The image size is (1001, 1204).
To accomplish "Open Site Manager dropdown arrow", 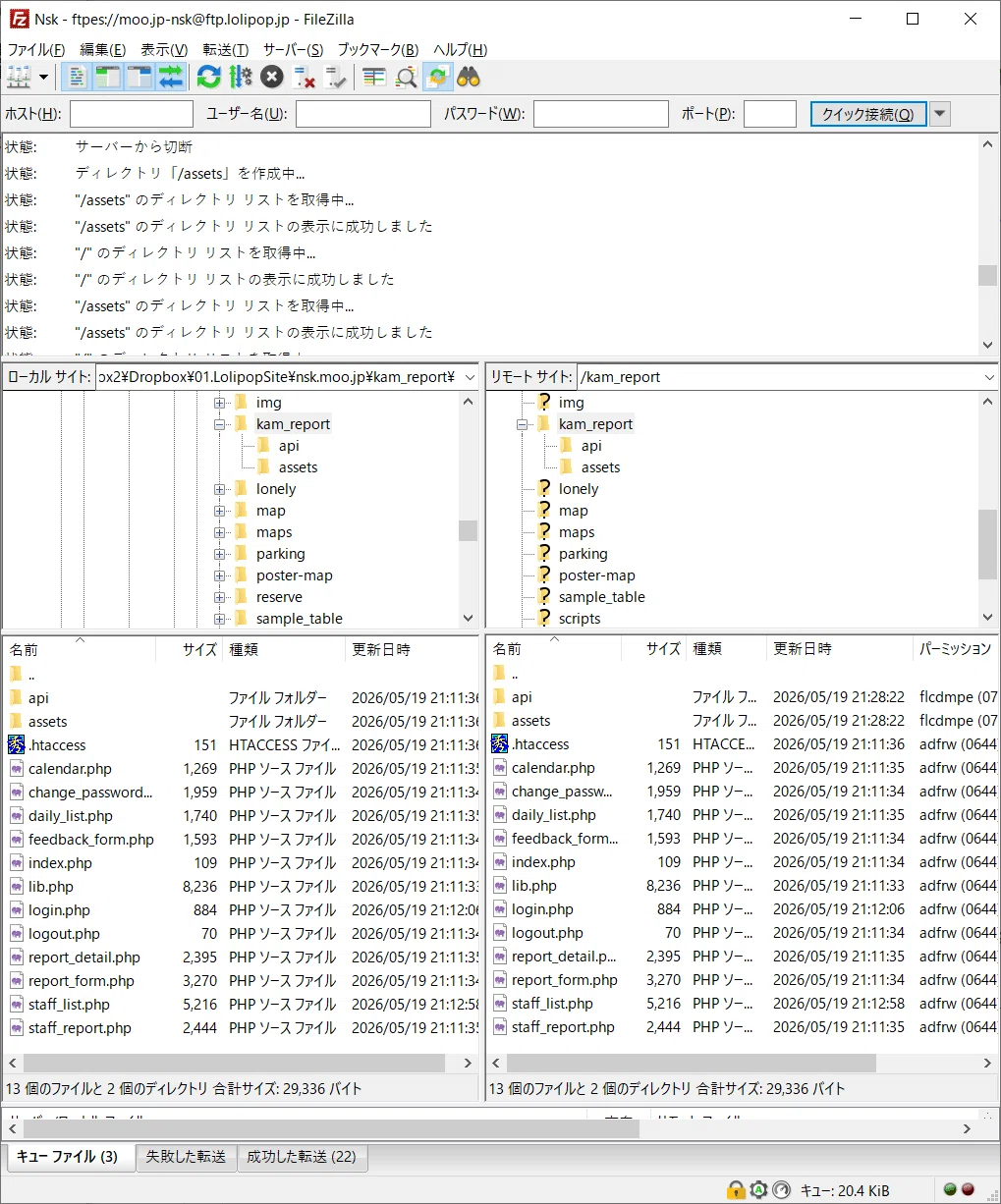I will point(43,78).
